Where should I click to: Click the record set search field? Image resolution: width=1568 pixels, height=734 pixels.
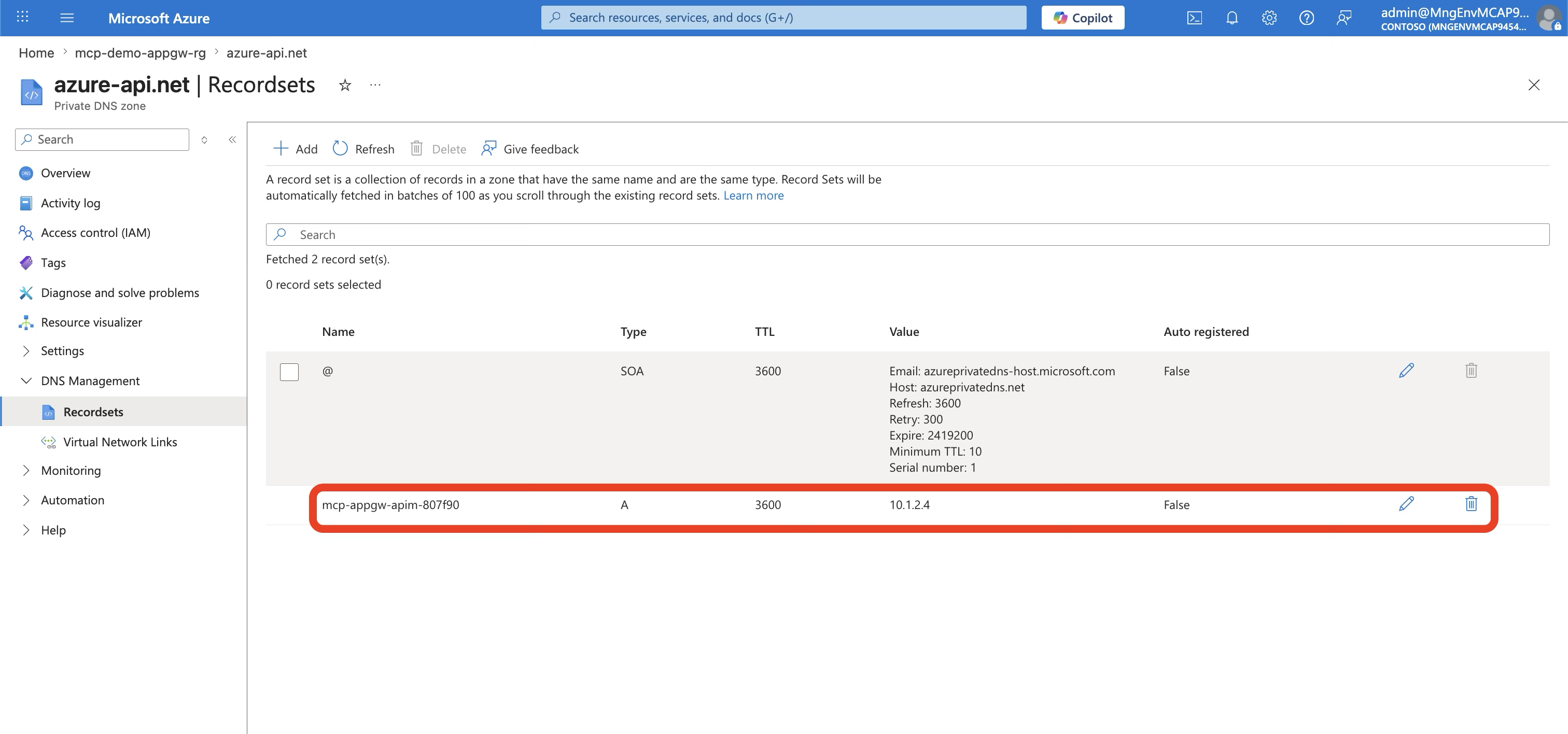[609, 234]
